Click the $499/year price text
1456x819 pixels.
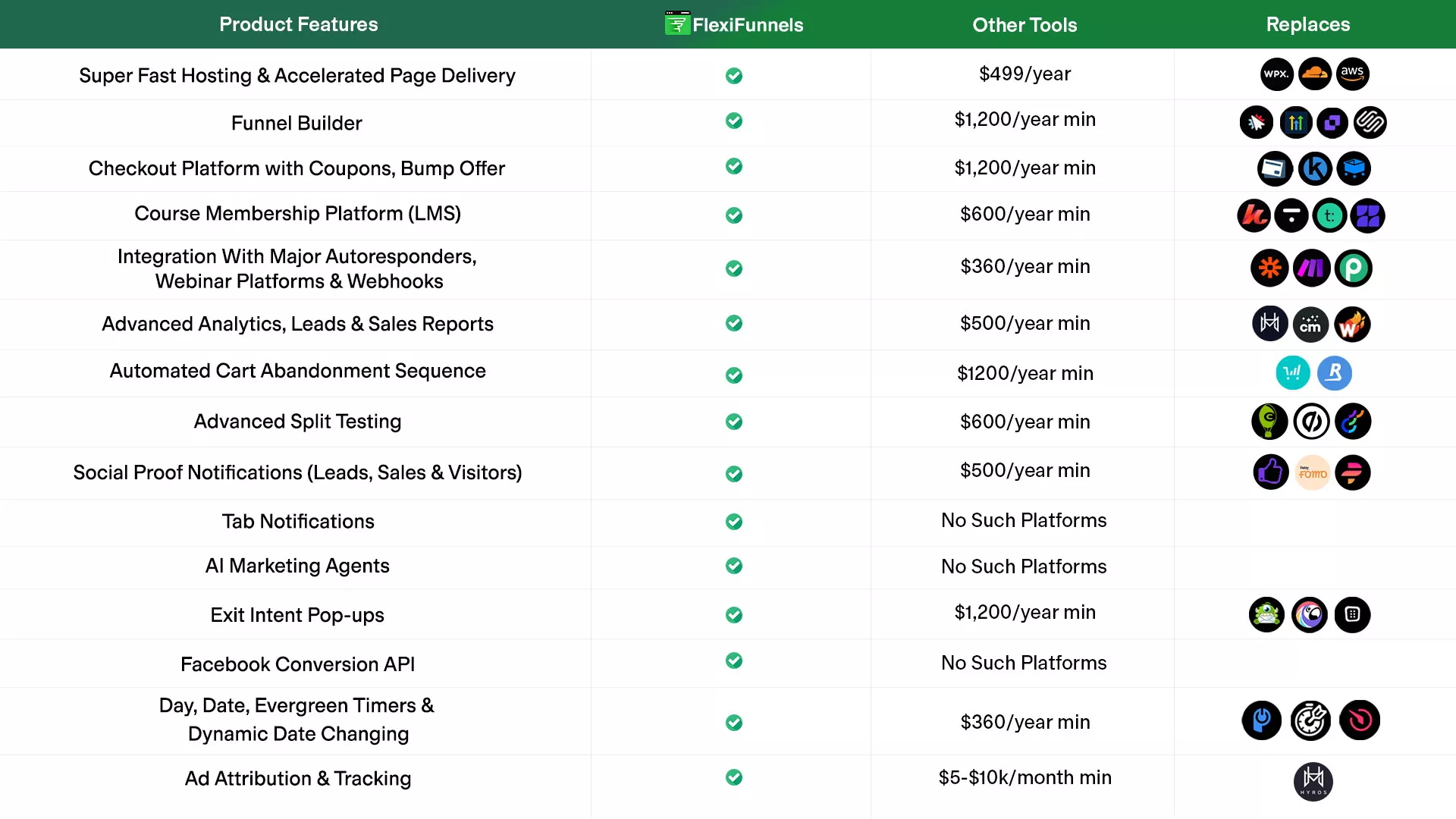click(x=1025, y=74)
